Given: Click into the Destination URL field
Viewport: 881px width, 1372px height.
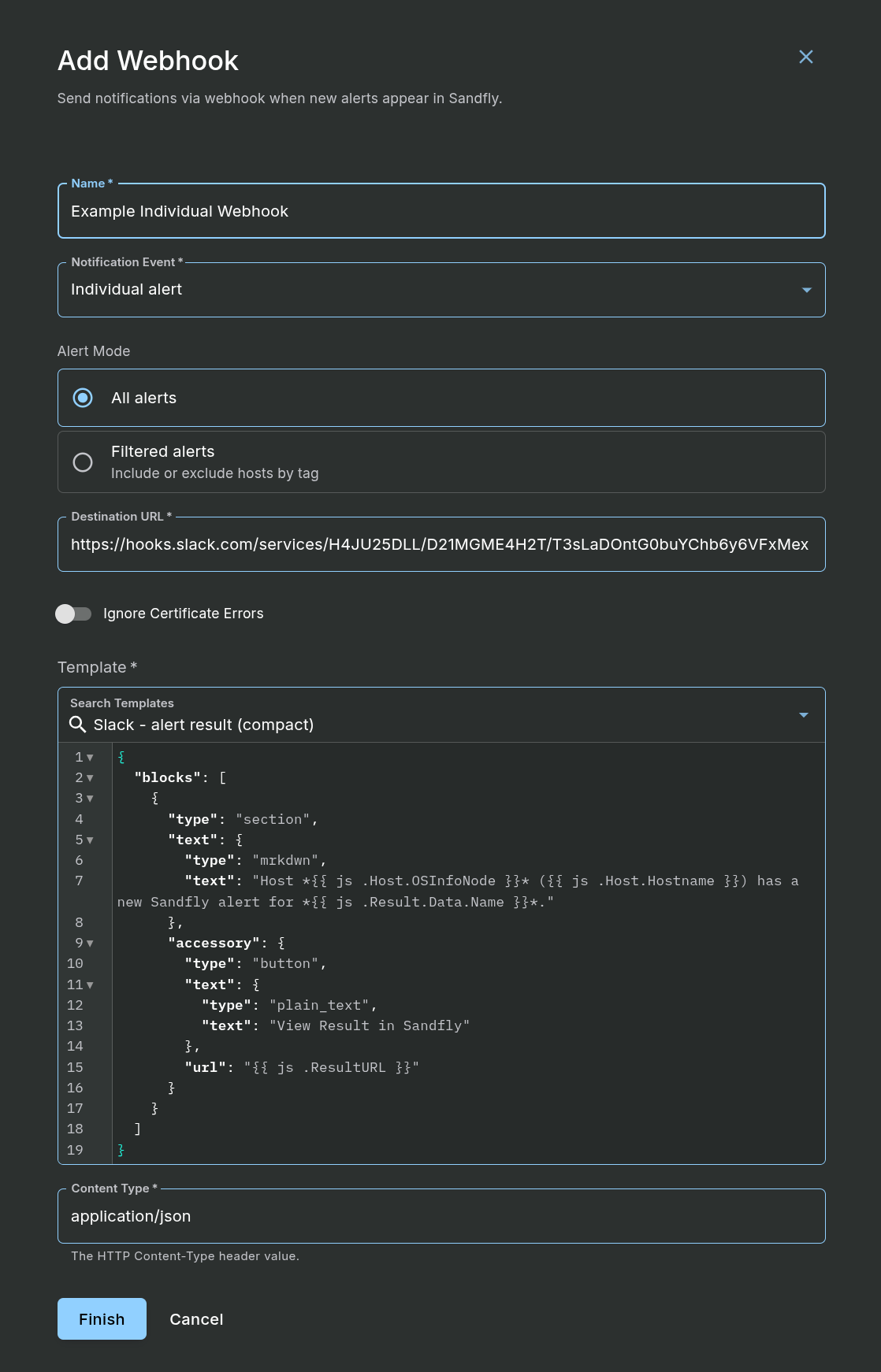Looking at the screenshot, I should click(441, 544).
